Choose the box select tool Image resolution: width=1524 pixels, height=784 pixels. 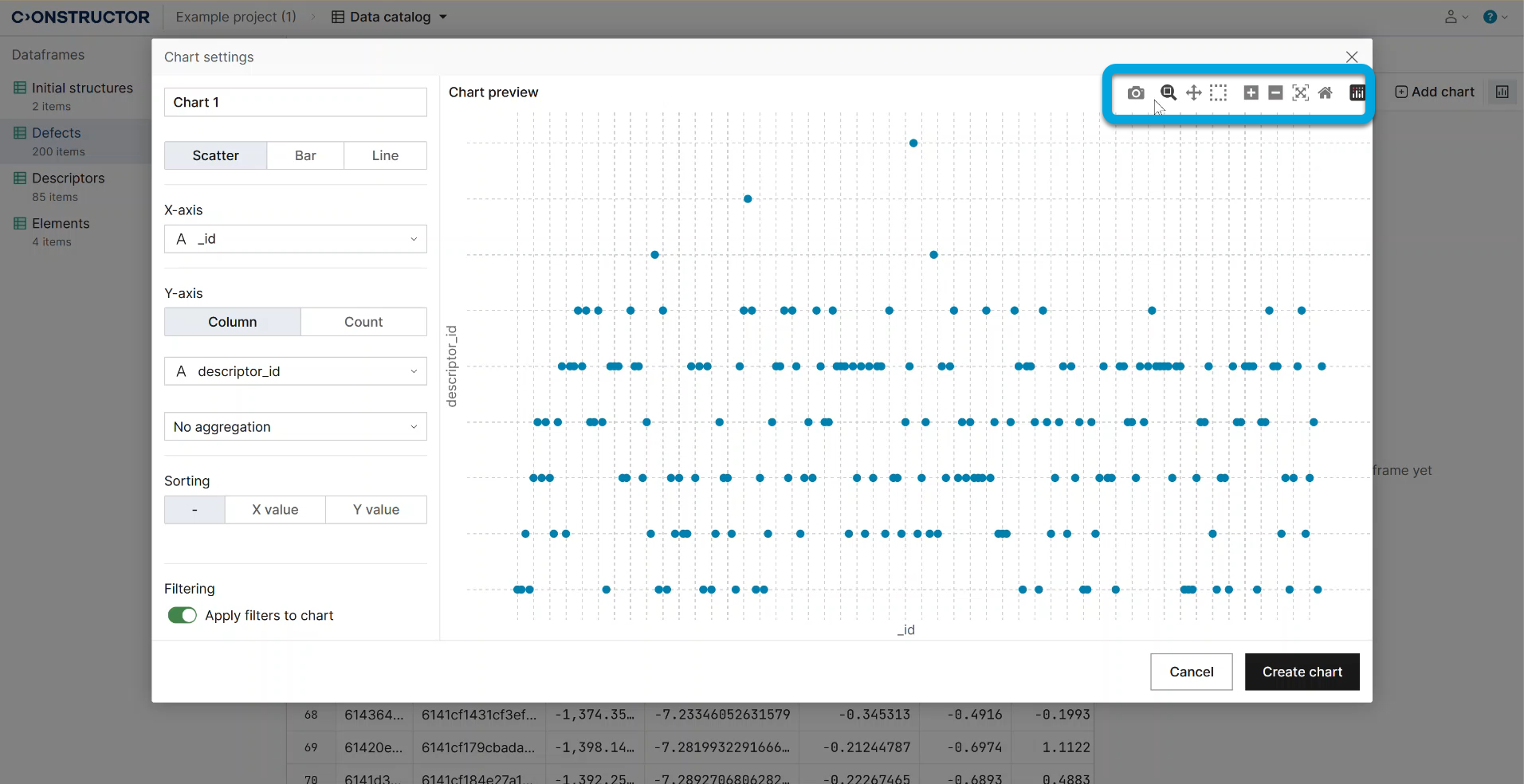pyautogui.click(x=1218, y=93)
